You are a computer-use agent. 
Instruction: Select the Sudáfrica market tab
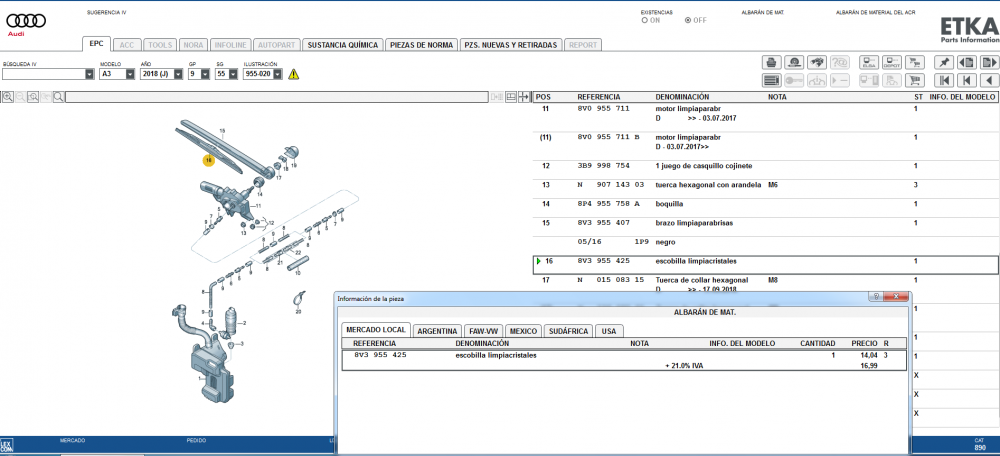pos(568,331)
